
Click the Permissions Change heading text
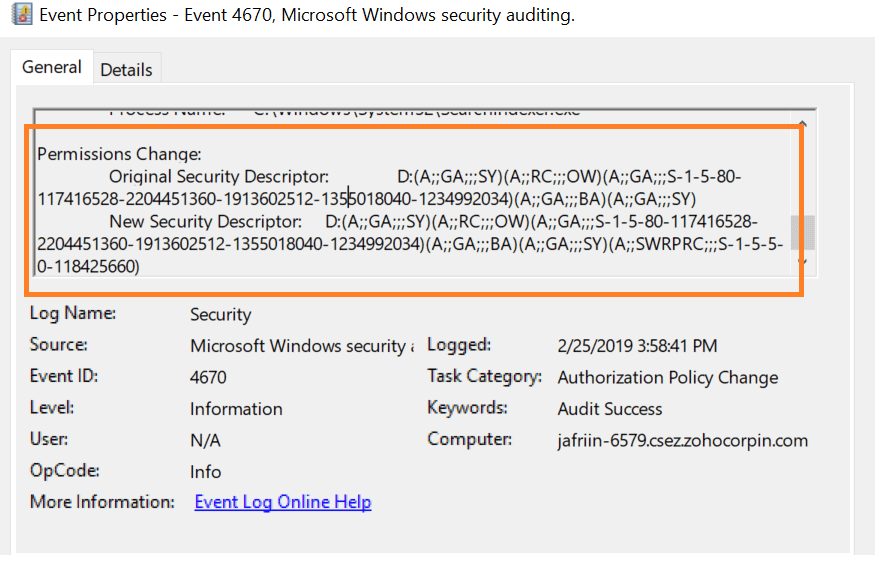click(120, 155)
